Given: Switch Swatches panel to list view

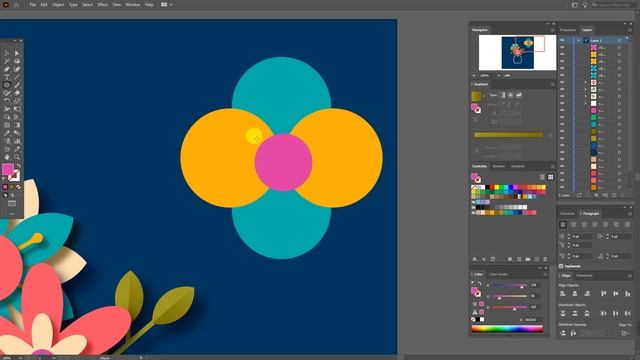Looking at the screenshot, I should point(542,177).
